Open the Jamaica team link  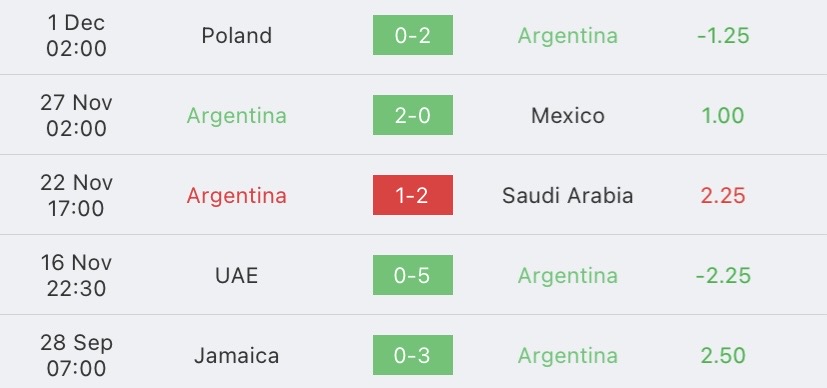point(237,356)
